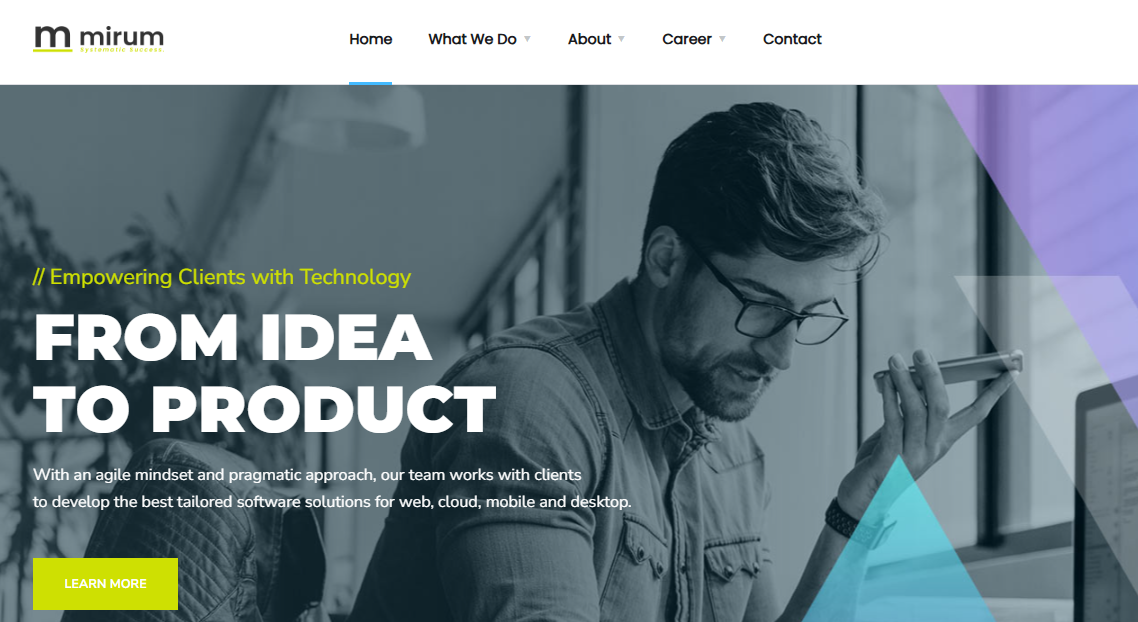Viewport: 1138px width, 622px height.
Task: Expand the About dropdown arrow
Action: [621, 39]
